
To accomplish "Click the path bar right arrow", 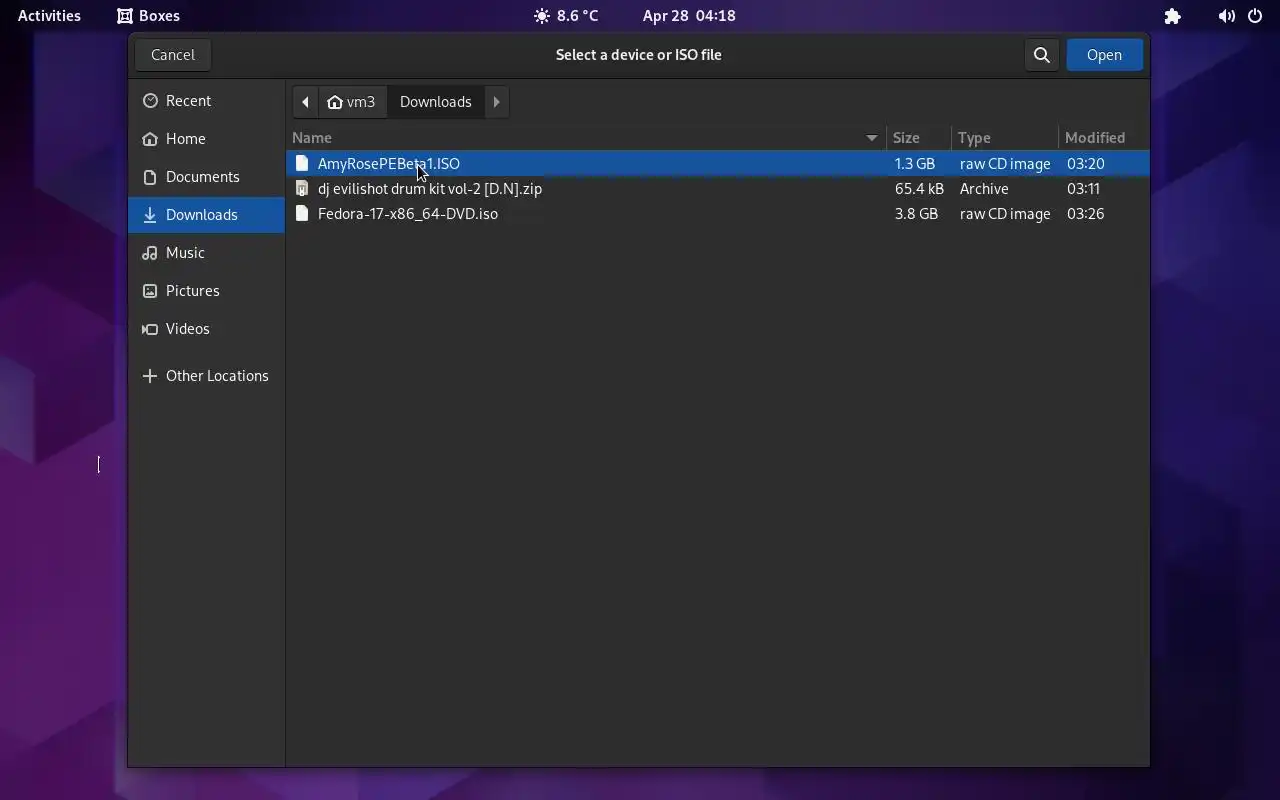I will (x=496, y=102).
